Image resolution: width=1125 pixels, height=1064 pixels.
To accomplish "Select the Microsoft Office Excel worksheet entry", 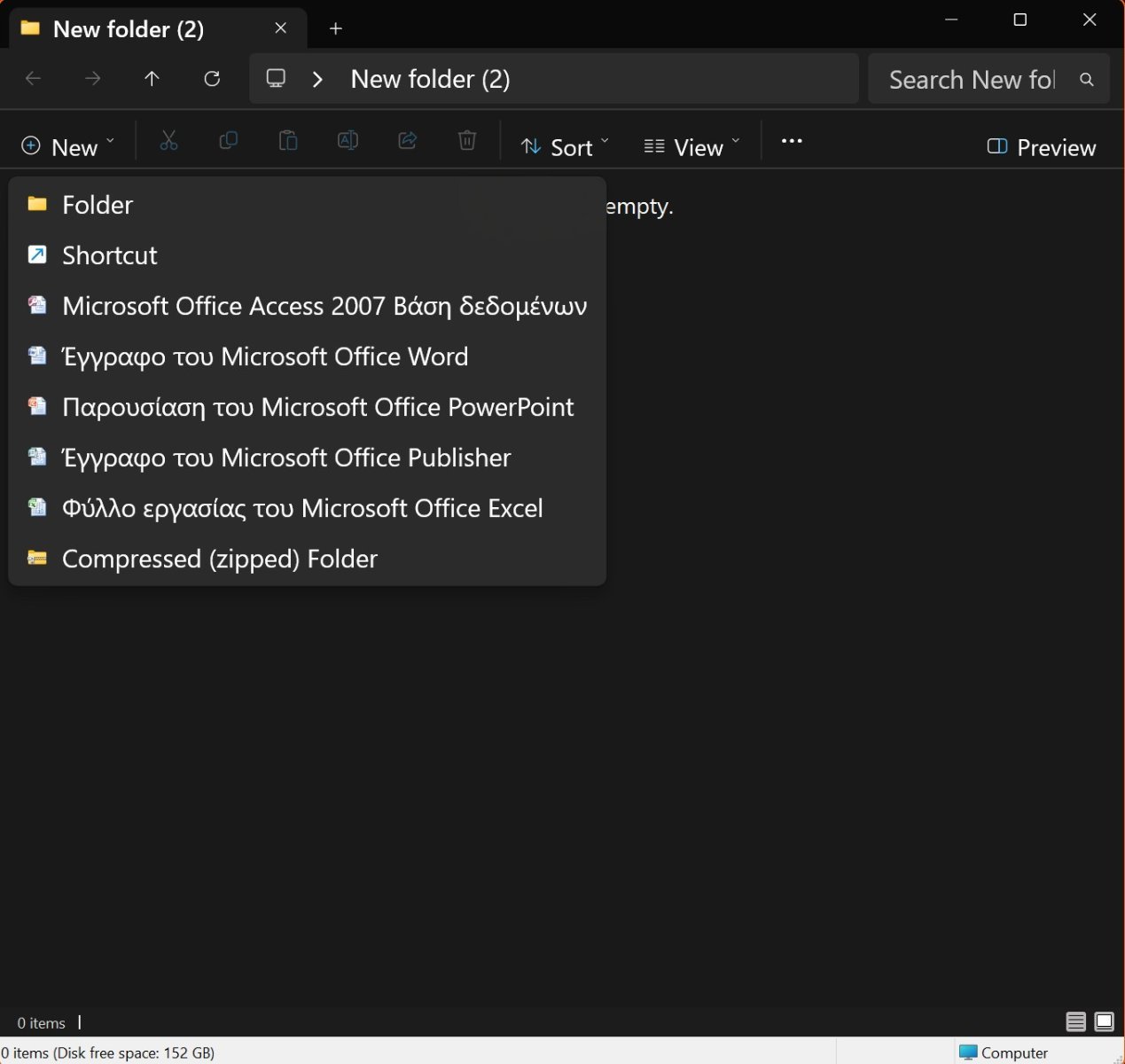I will tap(307, 508).
